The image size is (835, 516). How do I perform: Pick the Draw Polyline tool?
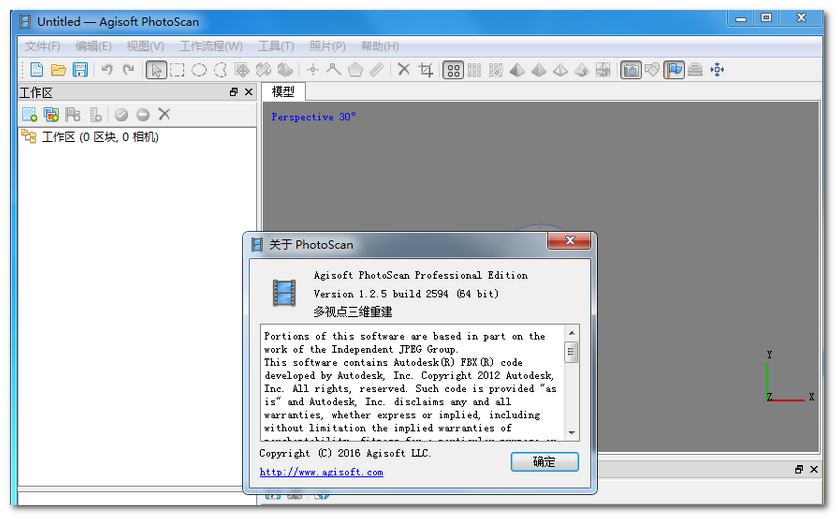(x=334, y=70)
